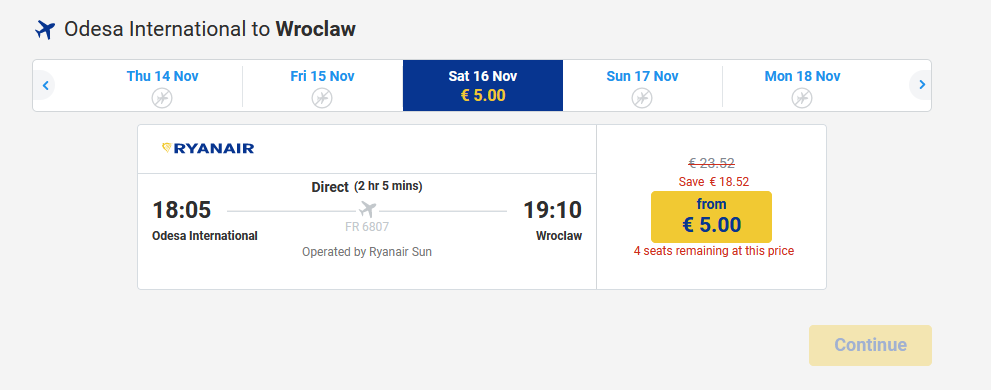The height and width of the screenshot is (390, 991).
Task: Click the Continue button
Action: click(870, 345)
